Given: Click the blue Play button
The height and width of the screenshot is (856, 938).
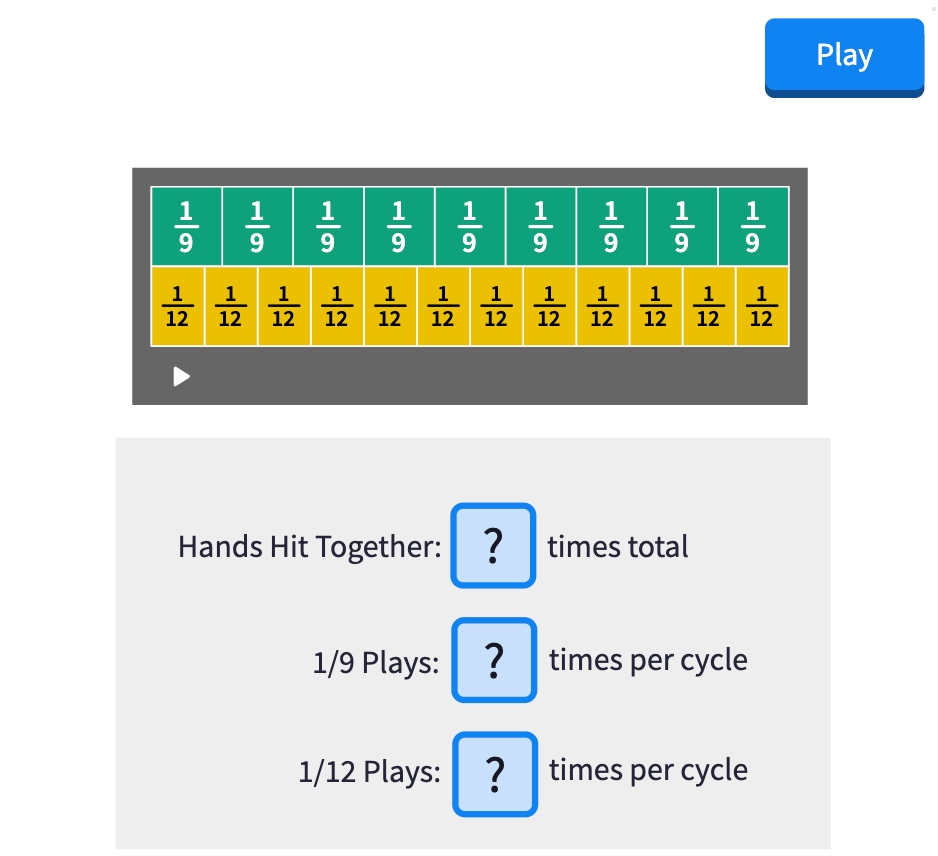Looking at the screenshot, I should [844, 56].
